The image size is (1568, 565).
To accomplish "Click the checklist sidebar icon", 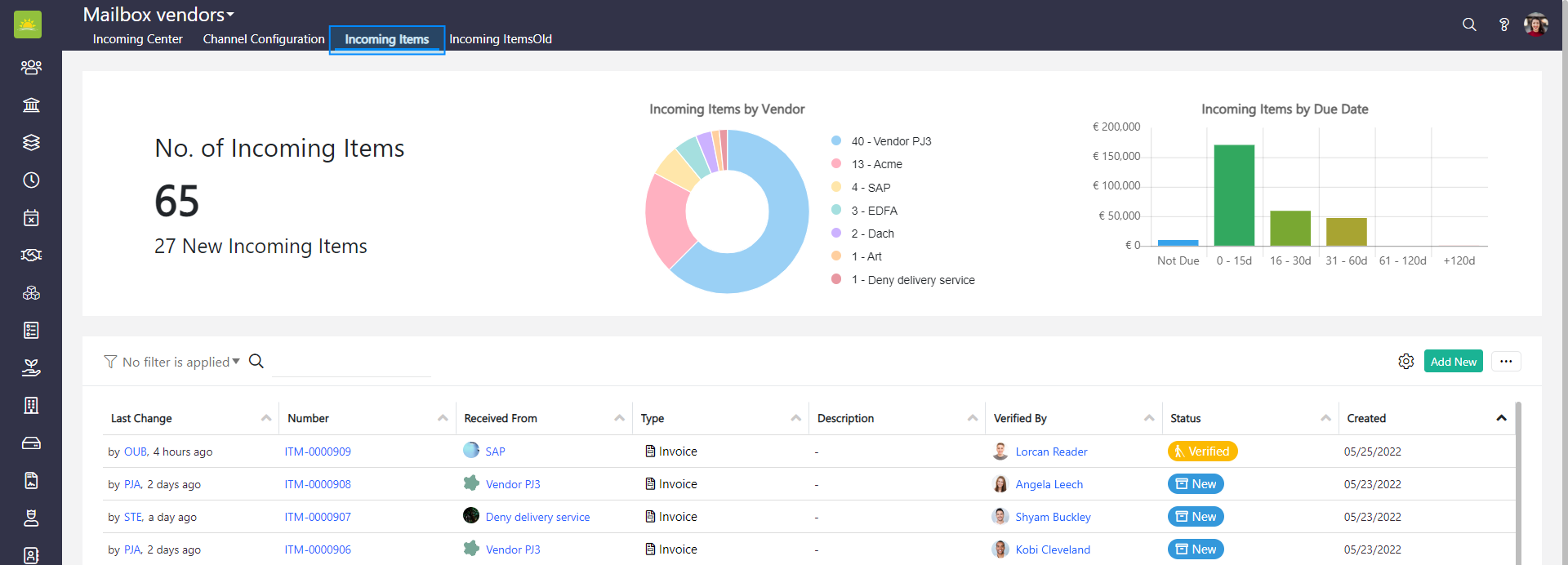I will pos(31,330).
